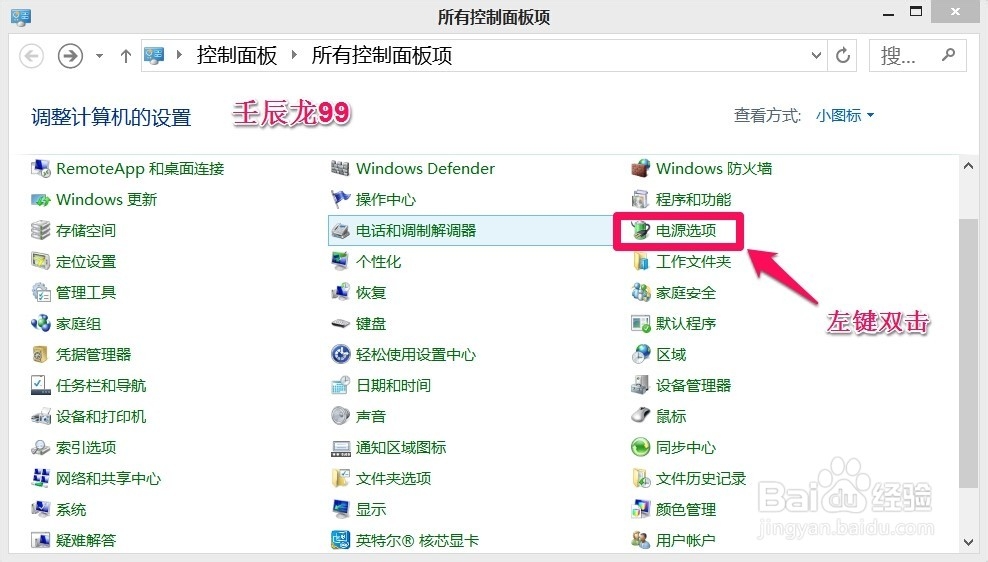Open the 操作中心 flag icon
Image resolution: width=988 pixels, height=562 pixels.
click(340, 200)
